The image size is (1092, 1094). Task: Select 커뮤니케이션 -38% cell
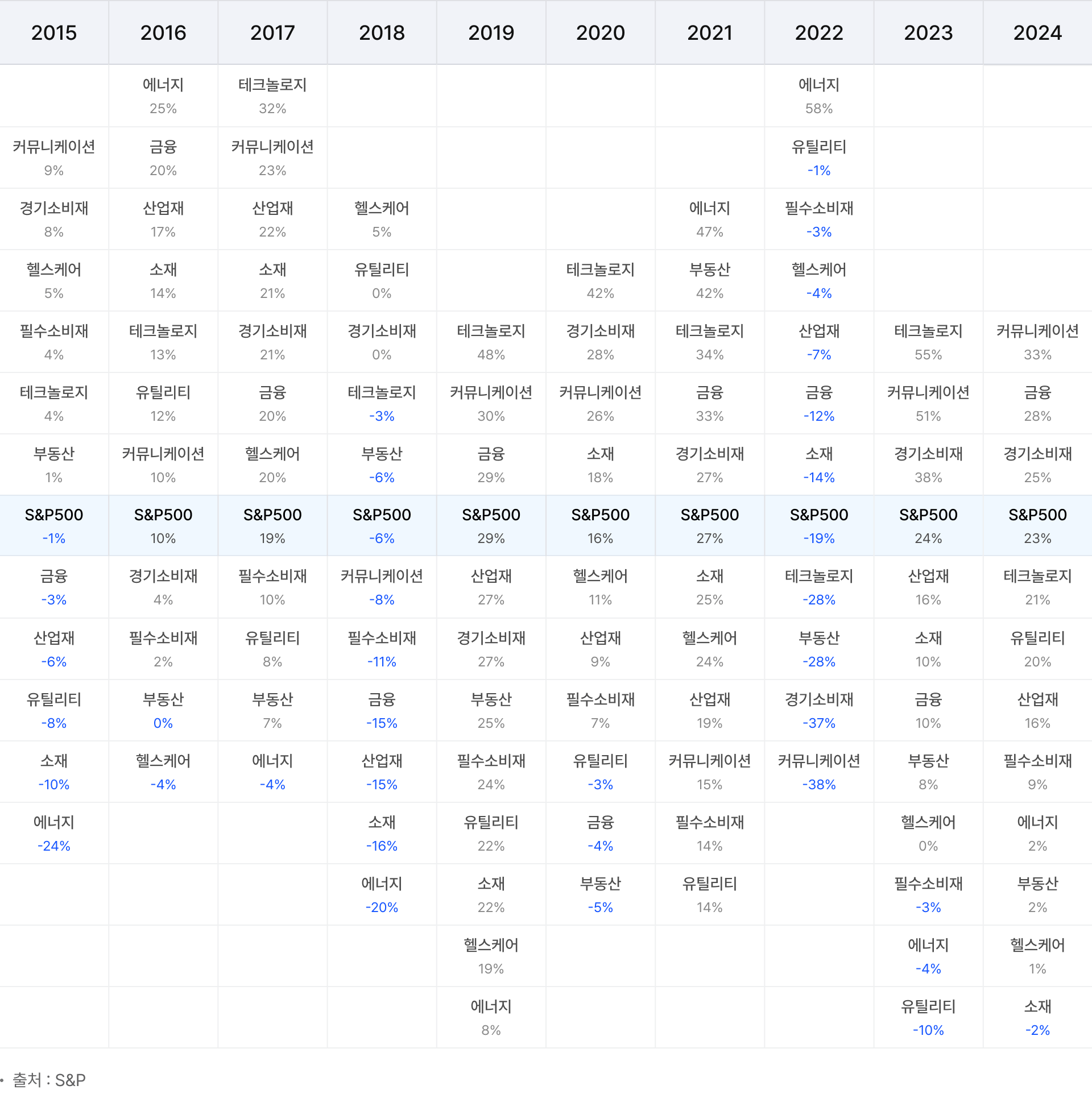click(x=818, y=772)
